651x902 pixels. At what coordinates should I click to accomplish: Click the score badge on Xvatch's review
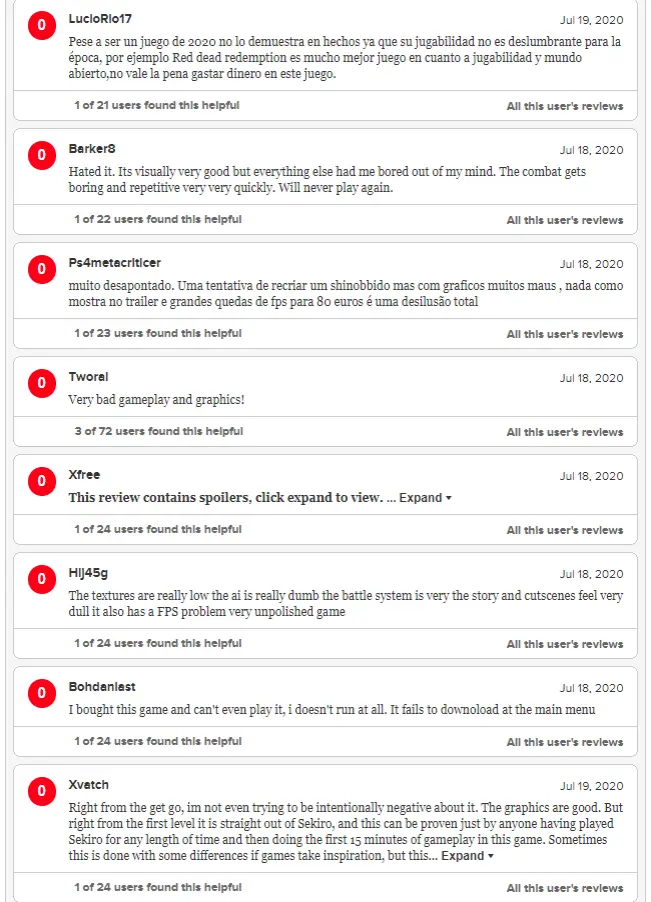[42, 791]
